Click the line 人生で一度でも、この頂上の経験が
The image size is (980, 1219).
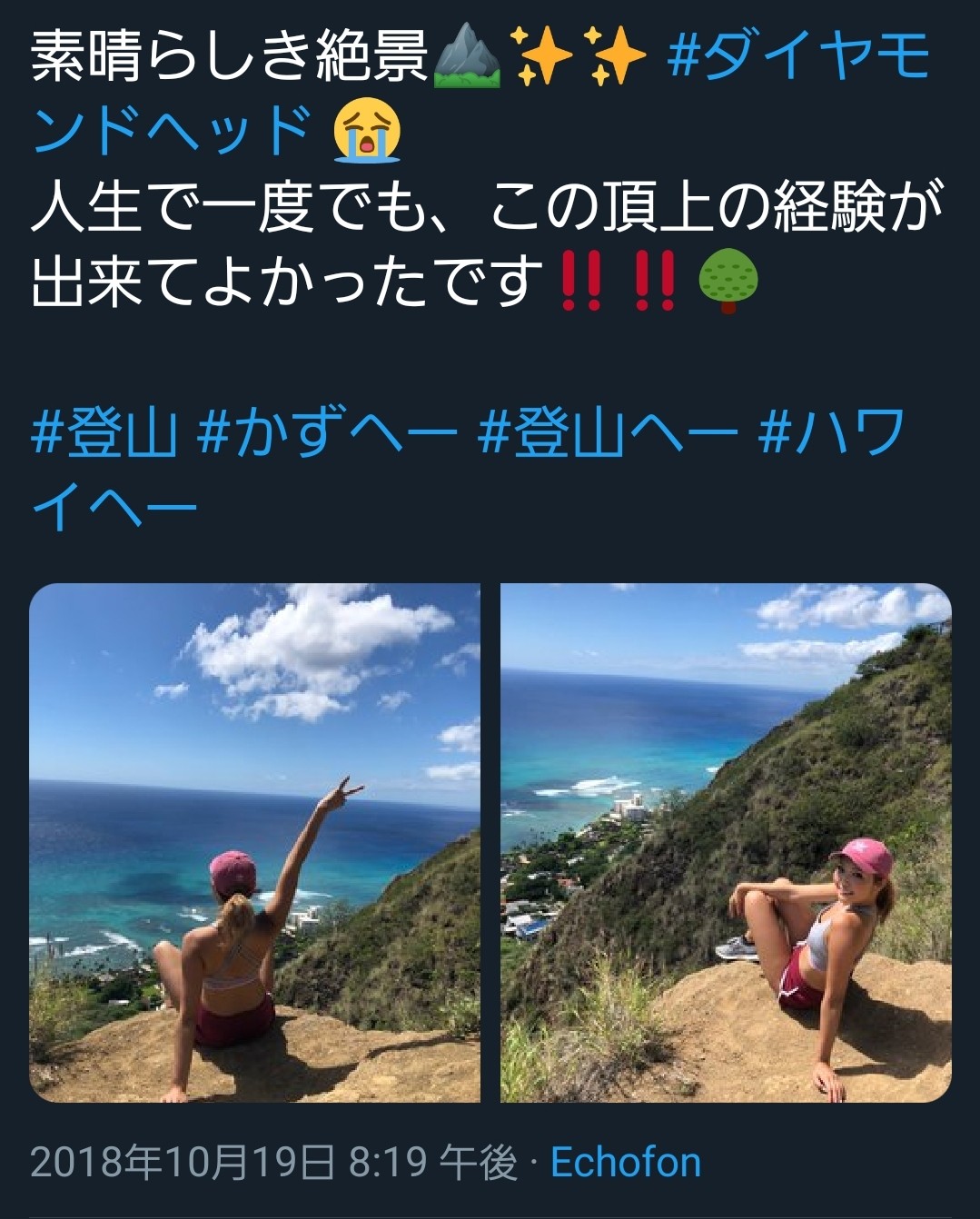[x=488, y=207]
